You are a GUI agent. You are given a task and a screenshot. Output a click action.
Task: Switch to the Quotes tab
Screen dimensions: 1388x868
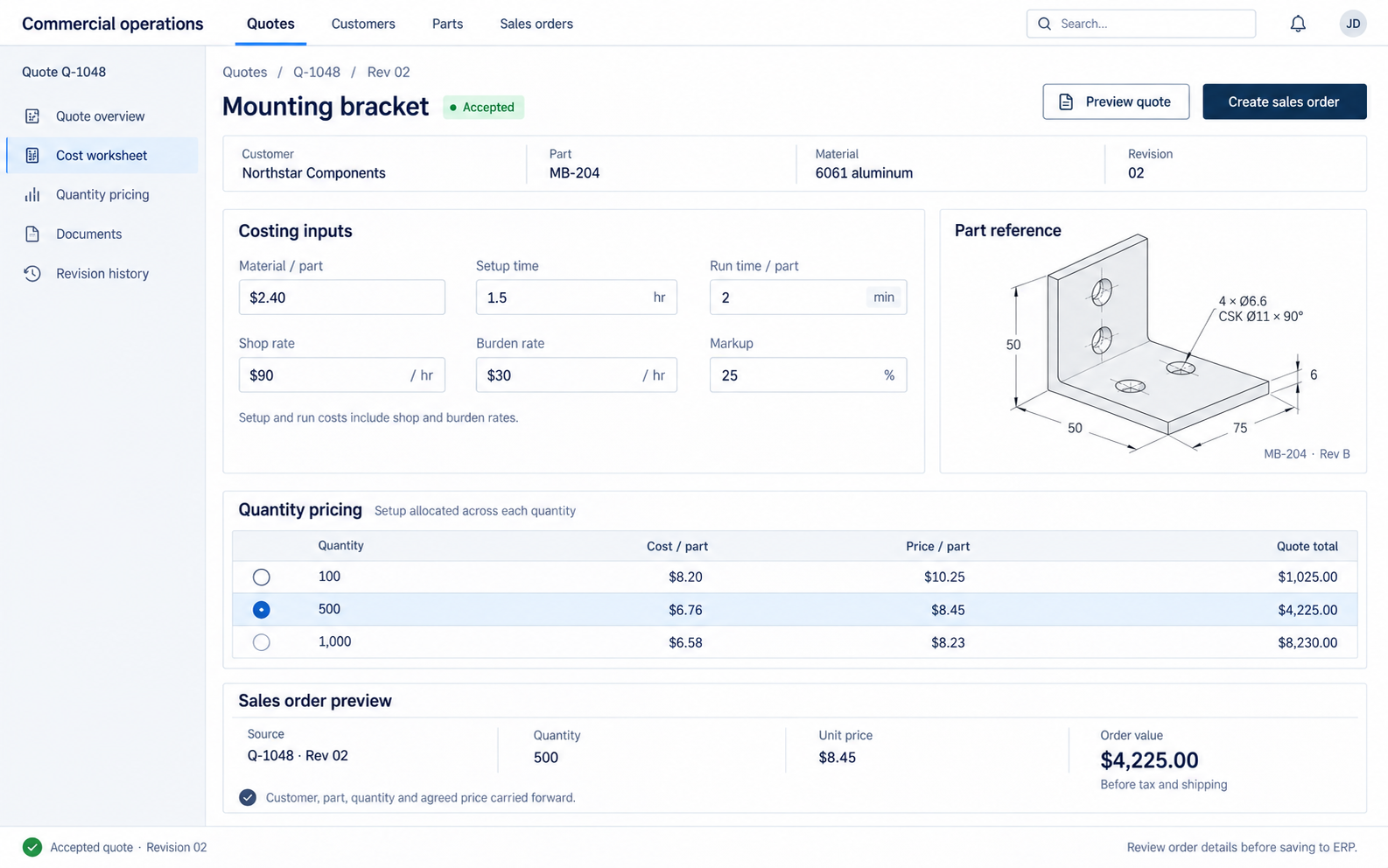[x=270, y=24]
